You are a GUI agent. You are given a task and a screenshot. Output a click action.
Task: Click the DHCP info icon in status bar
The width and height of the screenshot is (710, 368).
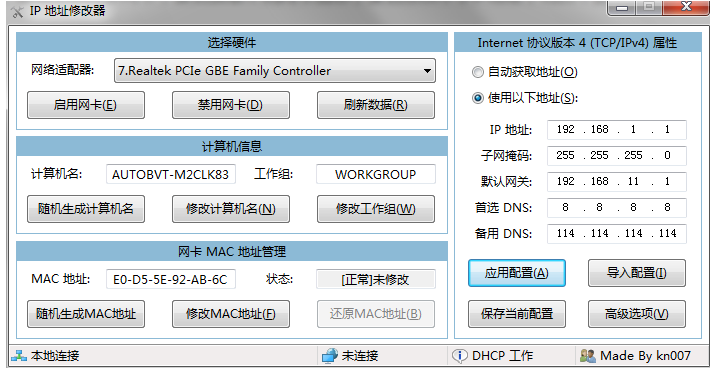point(460,356)
